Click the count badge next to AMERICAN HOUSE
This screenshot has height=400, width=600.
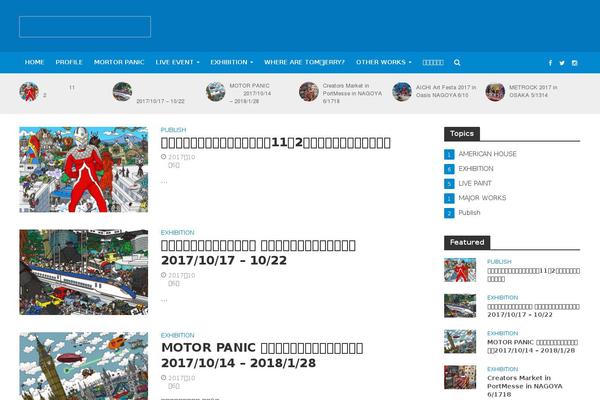[x=449, y=154]
